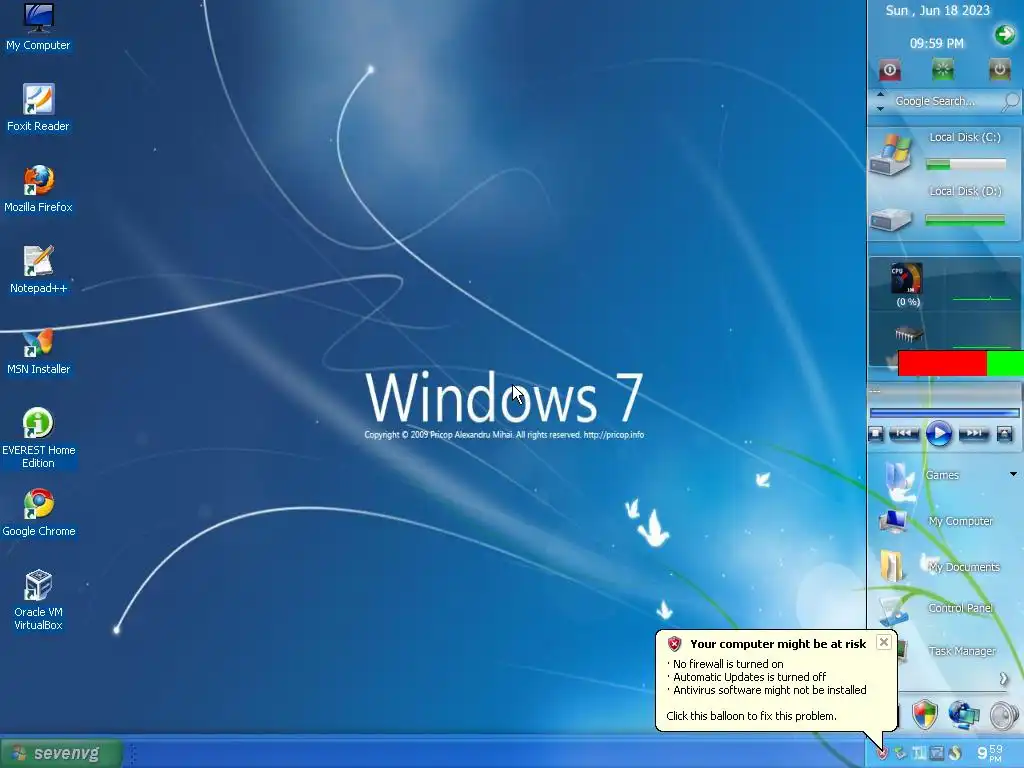Click the Games dove icon in sidebar
Image resolution: width=1024 pixels, height=768 pixels.
click(x=901, y=481)
